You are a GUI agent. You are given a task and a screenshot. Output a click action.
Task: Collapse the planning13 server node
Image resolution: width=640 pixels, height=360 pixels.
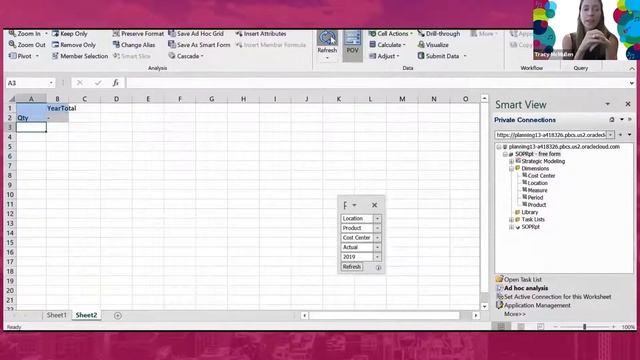(x=498, y=147)
